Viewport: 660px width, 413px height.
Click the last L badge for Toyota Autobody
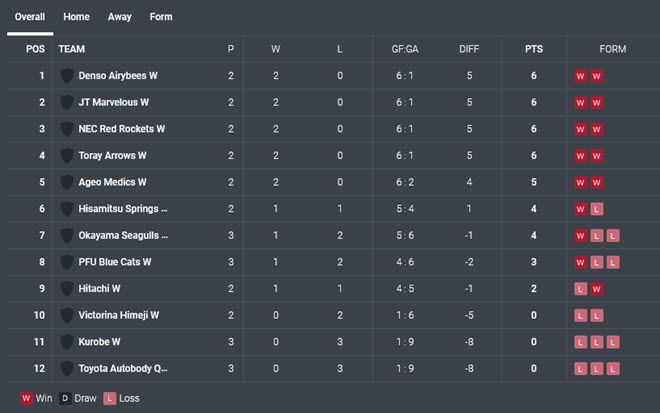[613, 369]
